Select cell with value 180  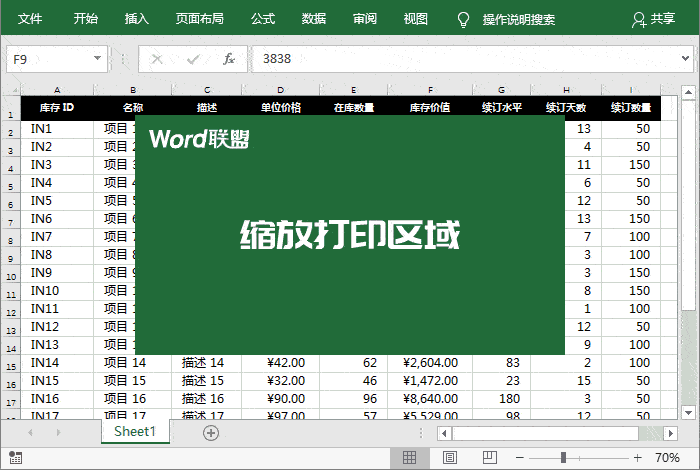pos(501,399)
